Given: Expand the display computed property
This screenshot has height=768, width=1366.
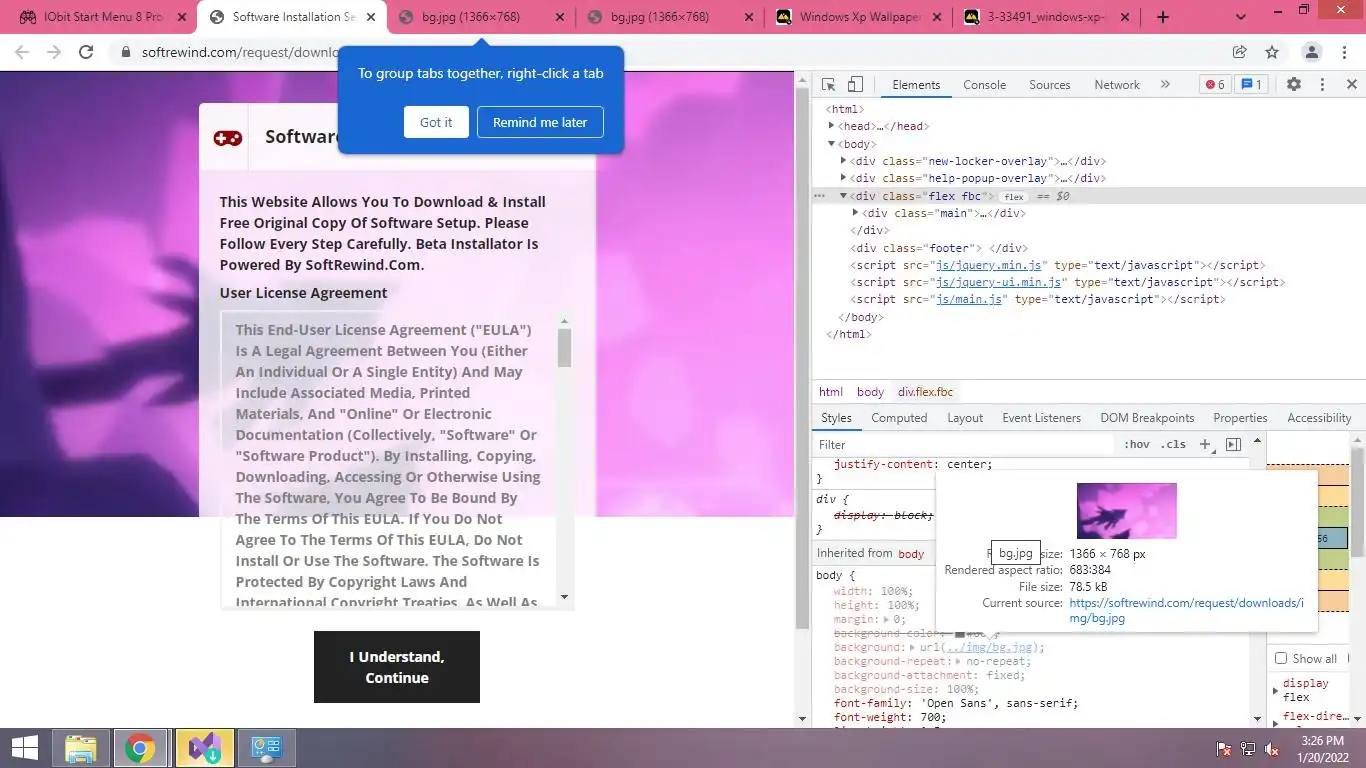Looking at the screenshot, I should point(1275,690).
